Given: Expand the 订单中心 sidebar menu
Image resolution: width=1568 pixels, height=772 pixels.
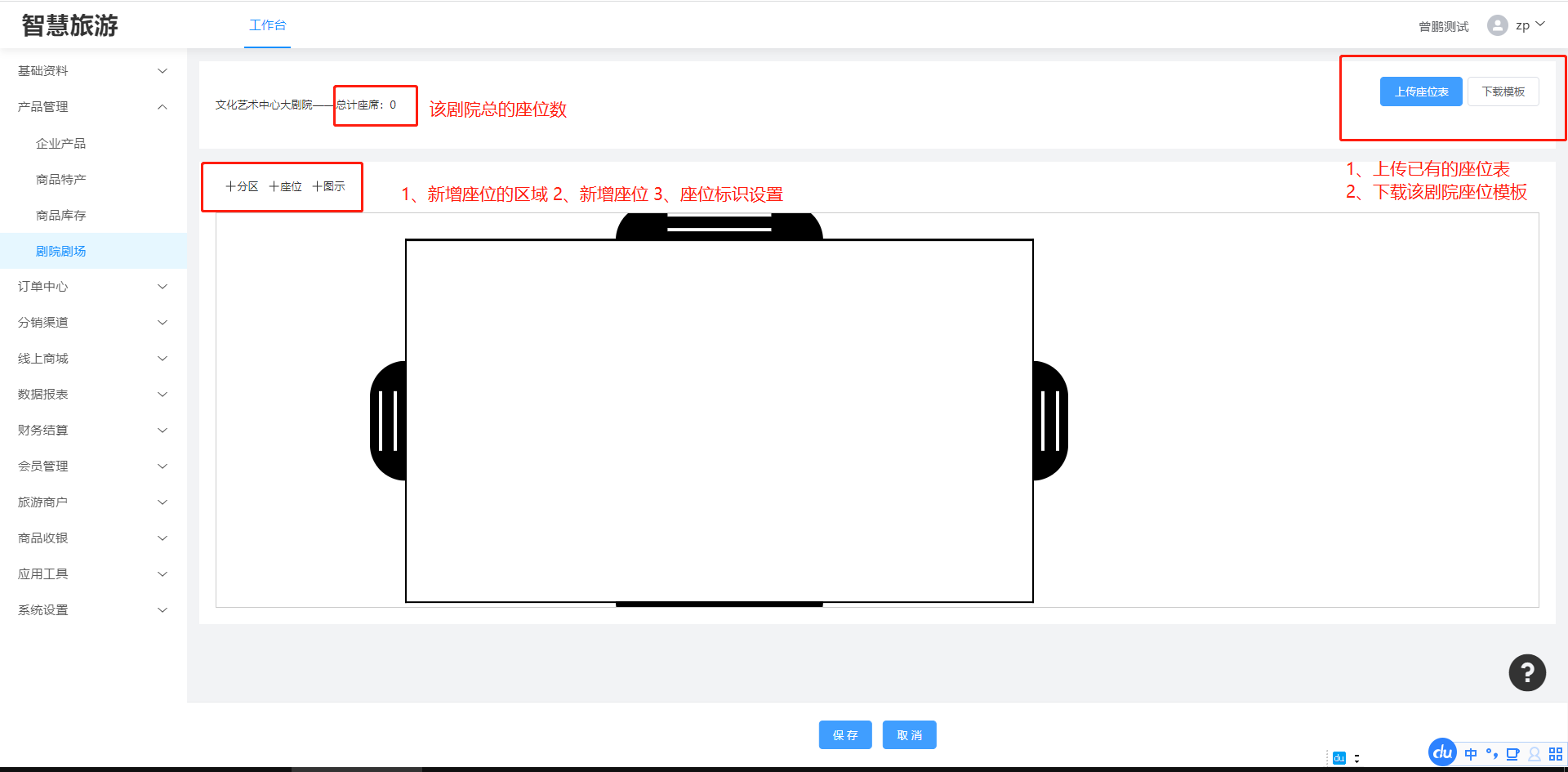Looking at the screenshot, I should point(92,287).
